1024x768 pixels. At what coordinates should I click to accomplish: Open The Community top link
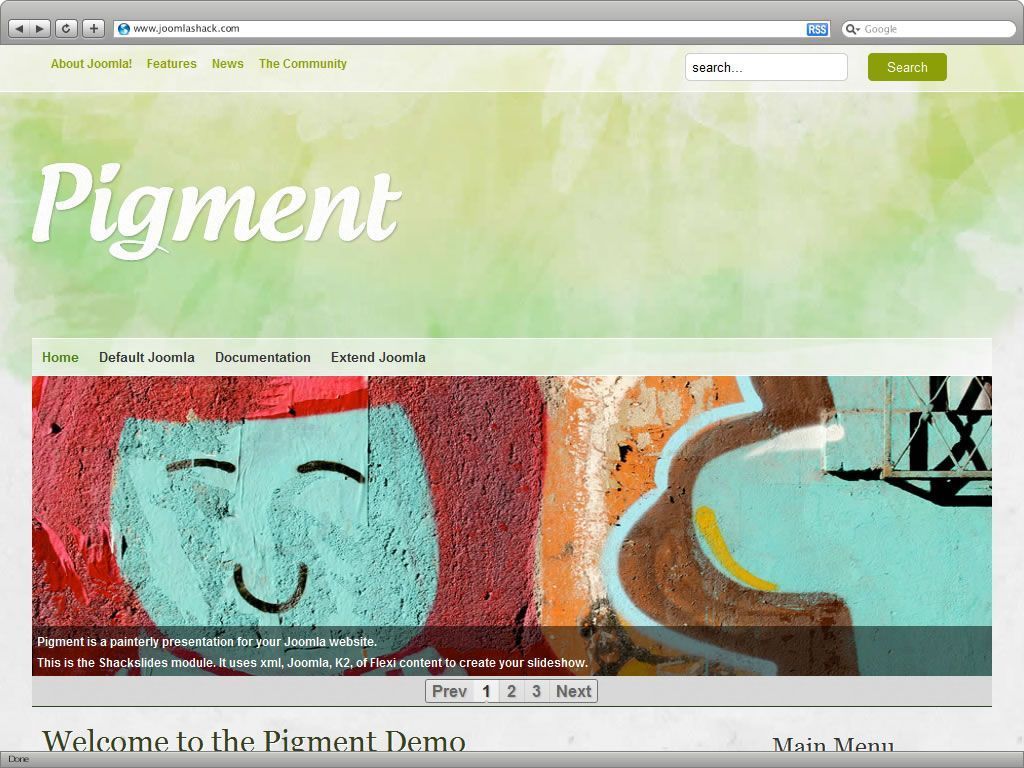(x=302, y=64)
